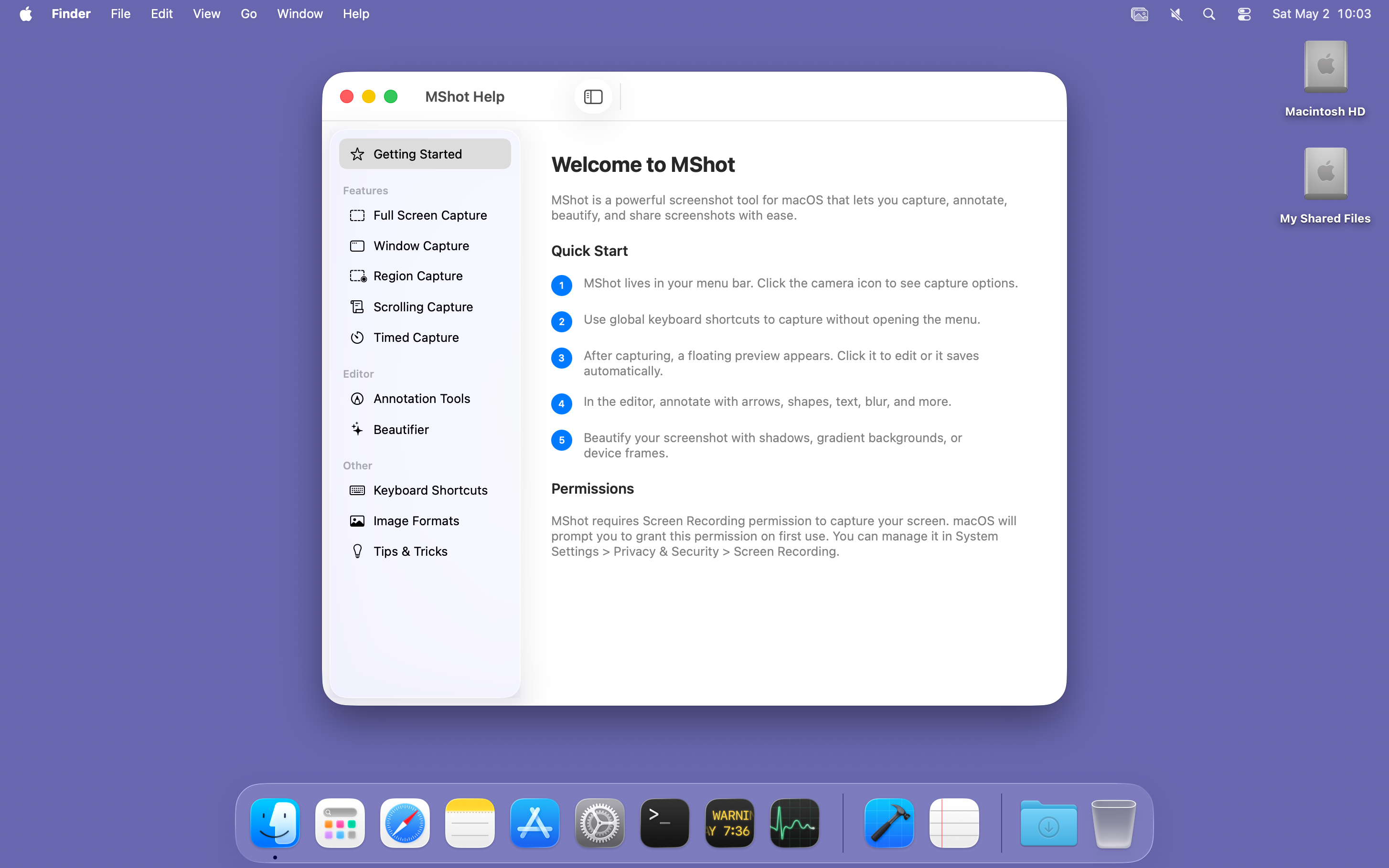This screenshot has height=868, width=1389.
Task: Open the Window menu
Action: point(300,14)
